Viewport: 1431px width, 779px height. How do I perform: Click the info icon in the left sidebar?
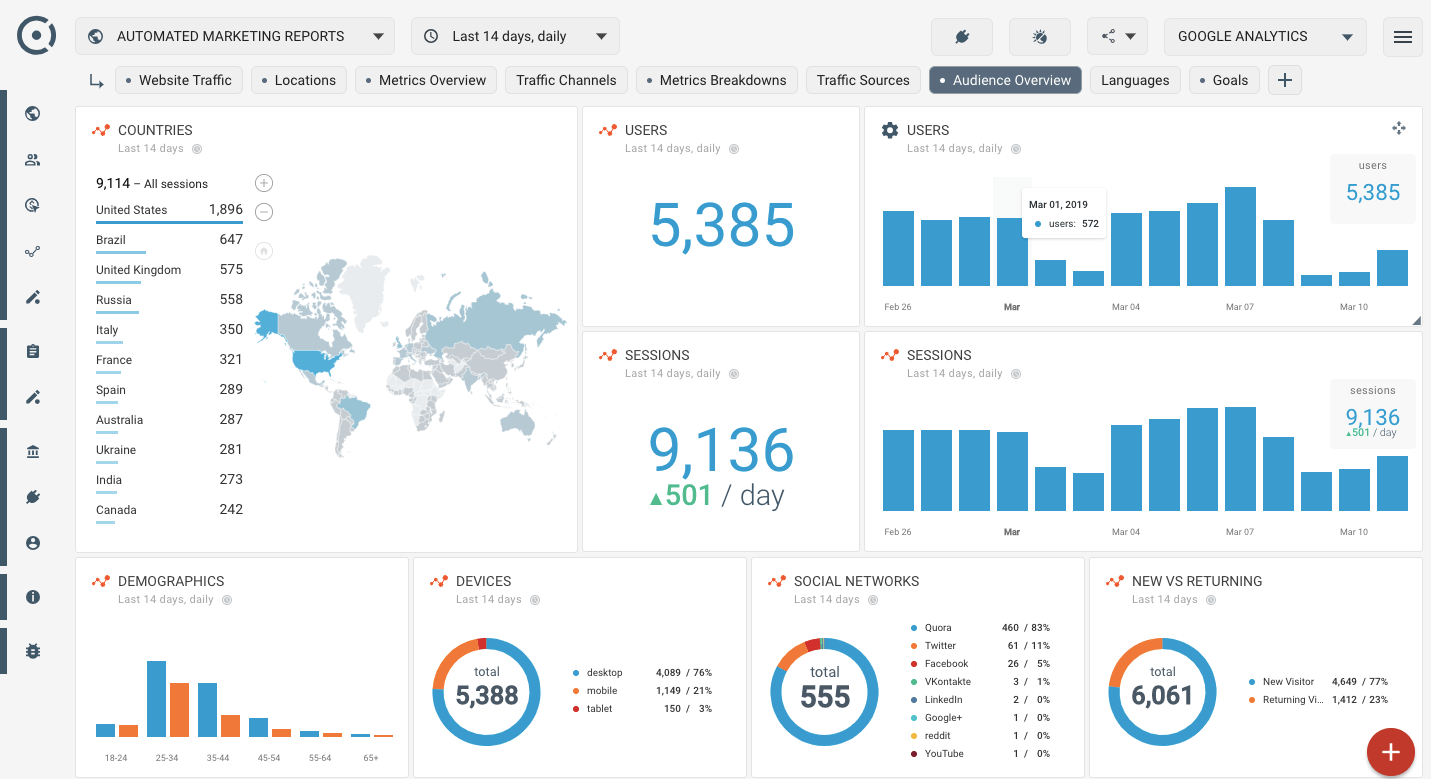pos(32,597)
